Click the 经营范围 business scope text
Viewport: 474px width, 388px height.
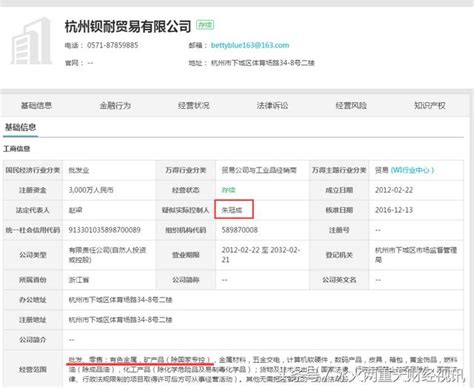[x=263, y=369]
